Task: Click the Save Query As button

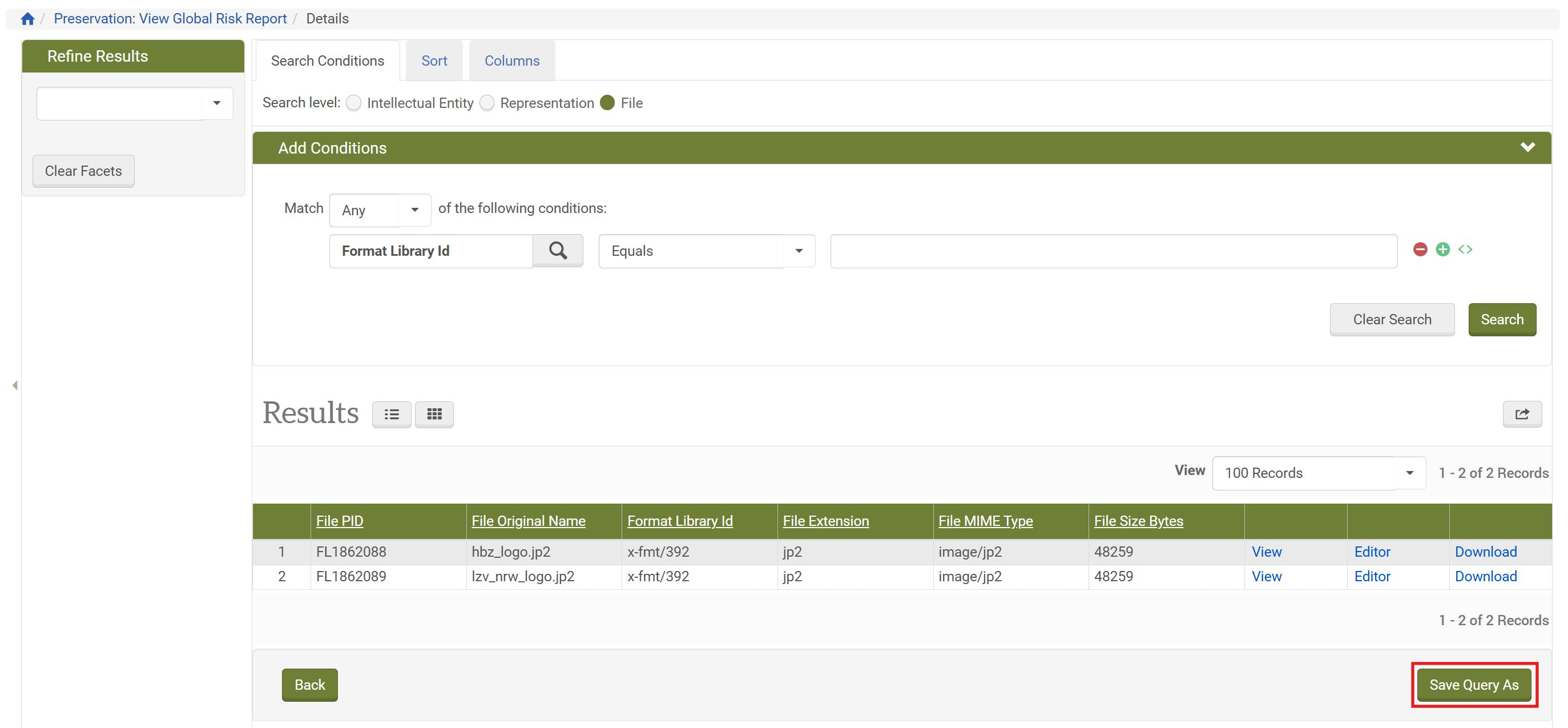Action: 1474,685
